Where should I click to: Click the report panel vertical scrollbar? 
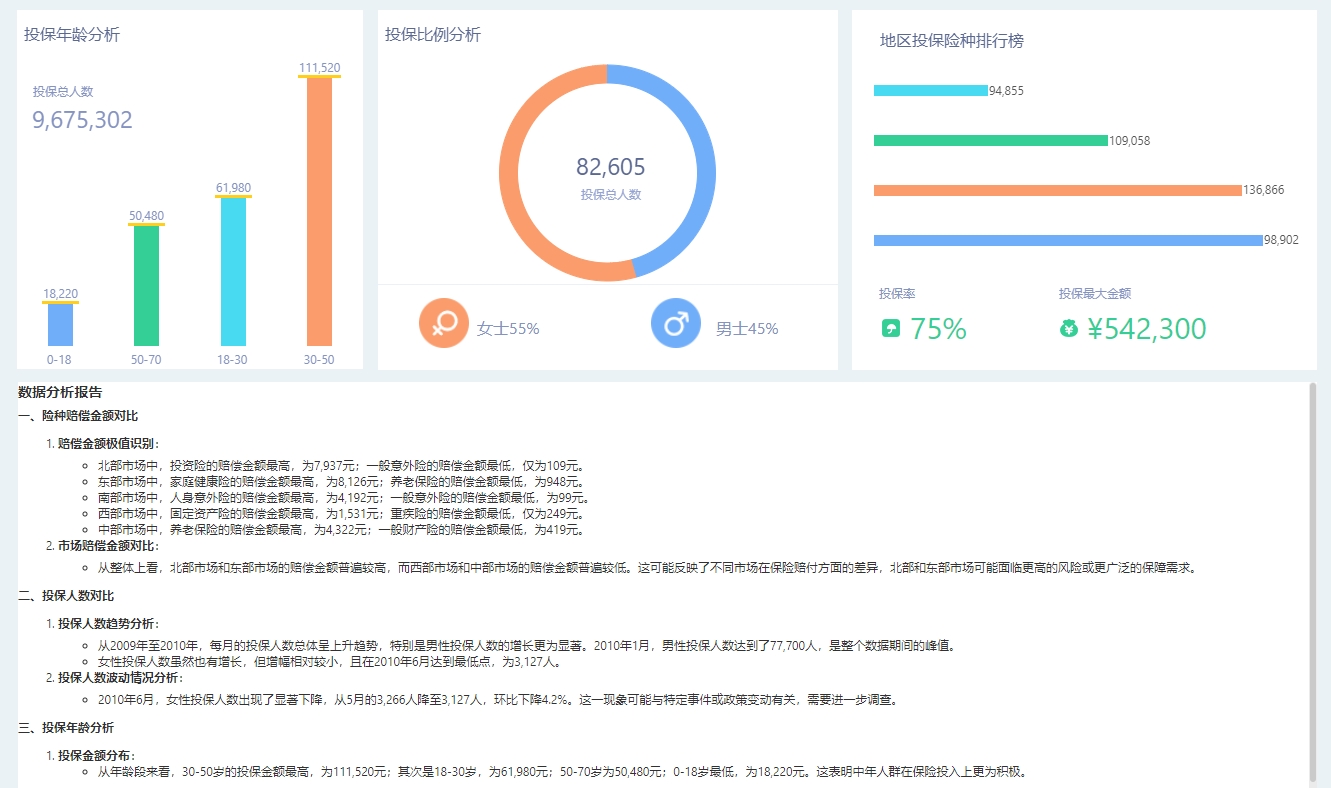(x=1313, y=580)
